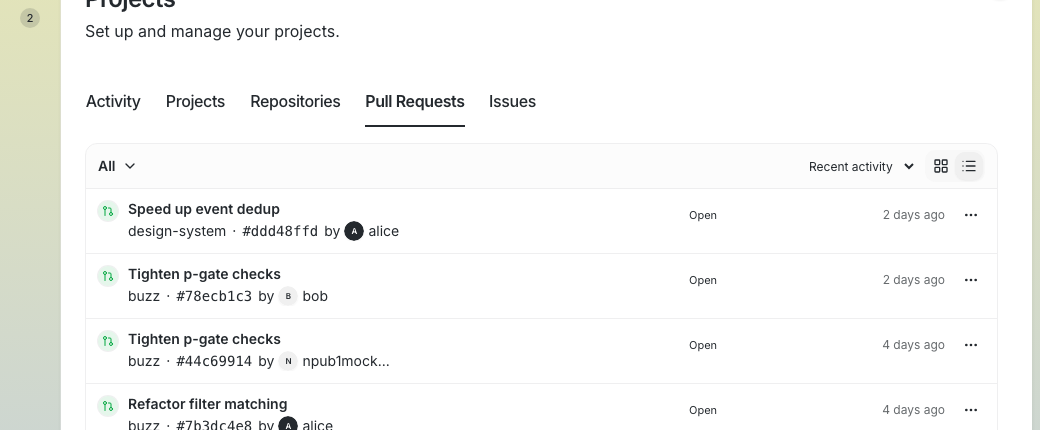Click the notification badge showing 2
The image size is (1040, 430).
tap(30, 18)
